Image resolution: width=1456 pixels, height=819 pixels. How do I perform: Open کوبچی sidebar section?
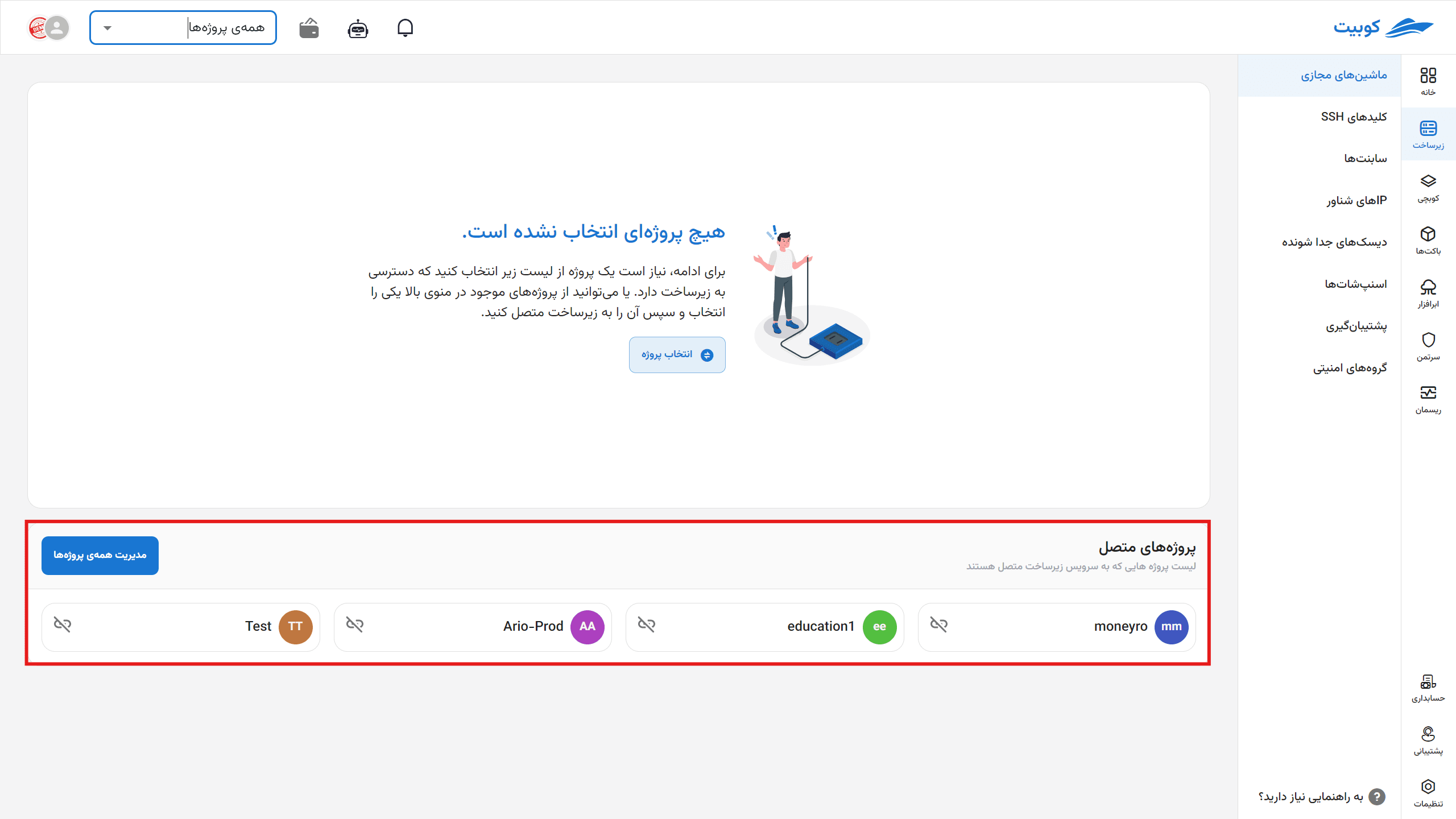click(1428, 188)
